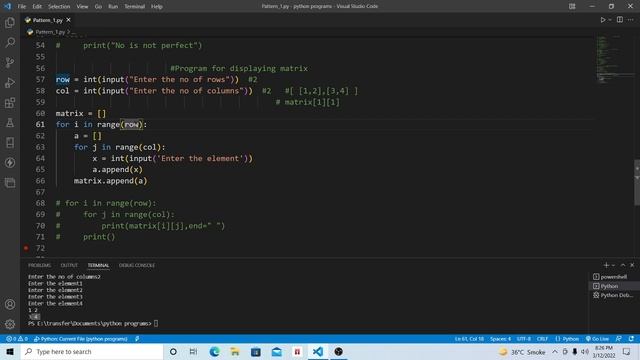Open the File menu
The height and width of the screenshot is (360, 640).
[x=22, y=7]
